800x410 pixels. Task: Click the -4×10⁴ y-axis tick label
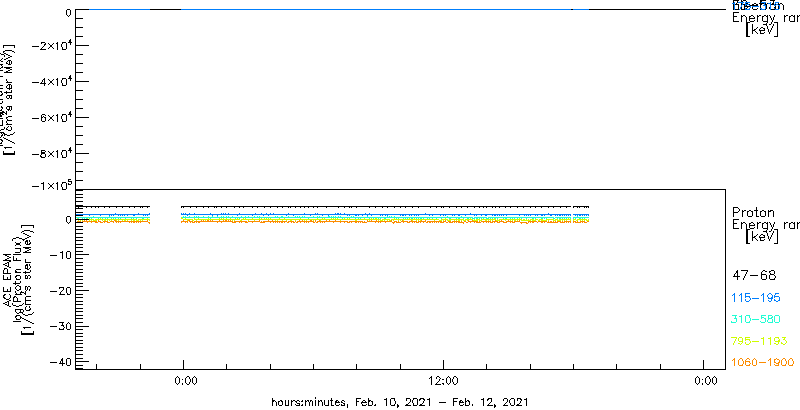pyautogui.click(x=51, y=82)
